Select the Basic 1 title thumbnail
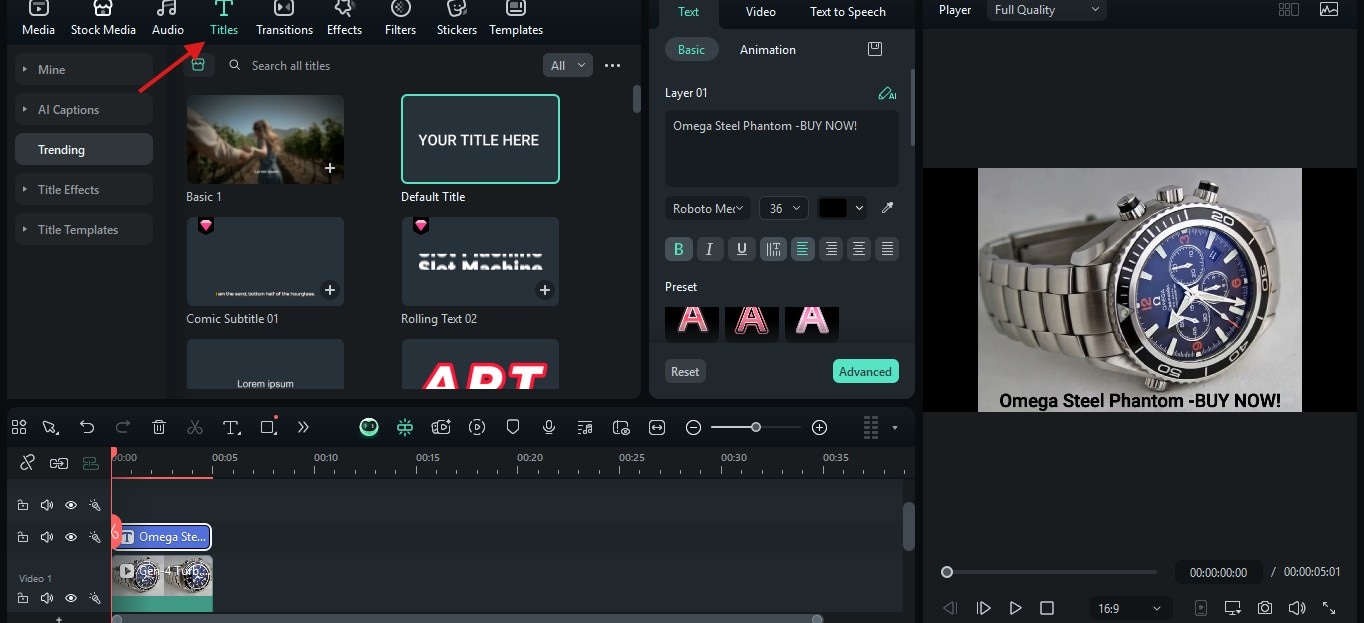 [x=265, y=139]
